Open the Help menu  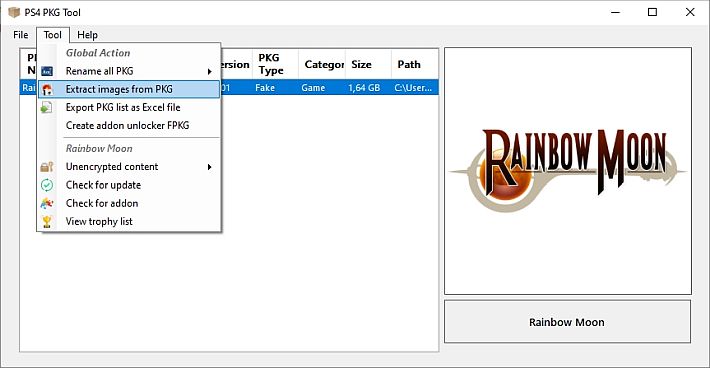point(87,35)
